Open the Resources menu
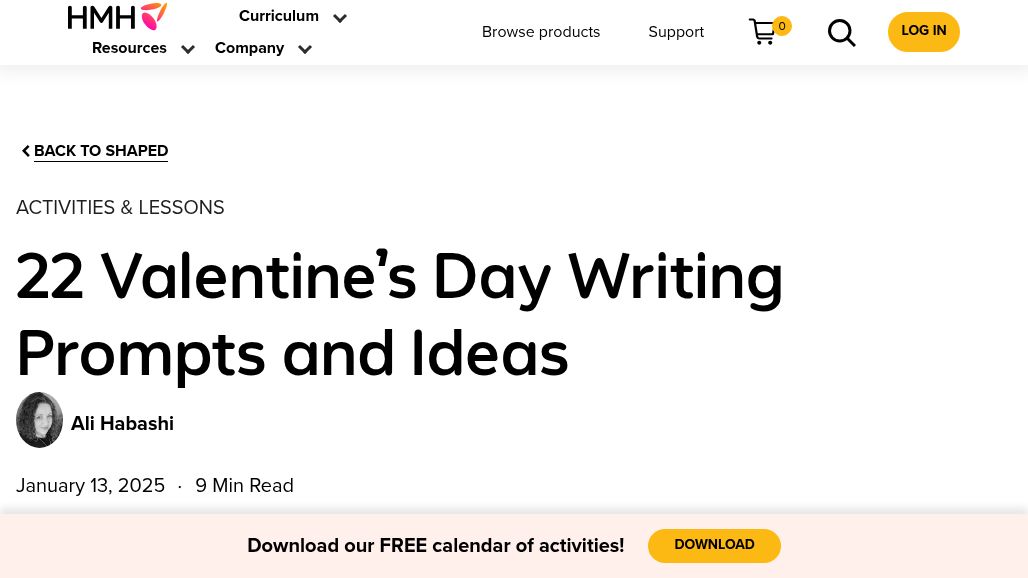The width and height of the screenshot is (1028, 578). click(x=129, y=48)
